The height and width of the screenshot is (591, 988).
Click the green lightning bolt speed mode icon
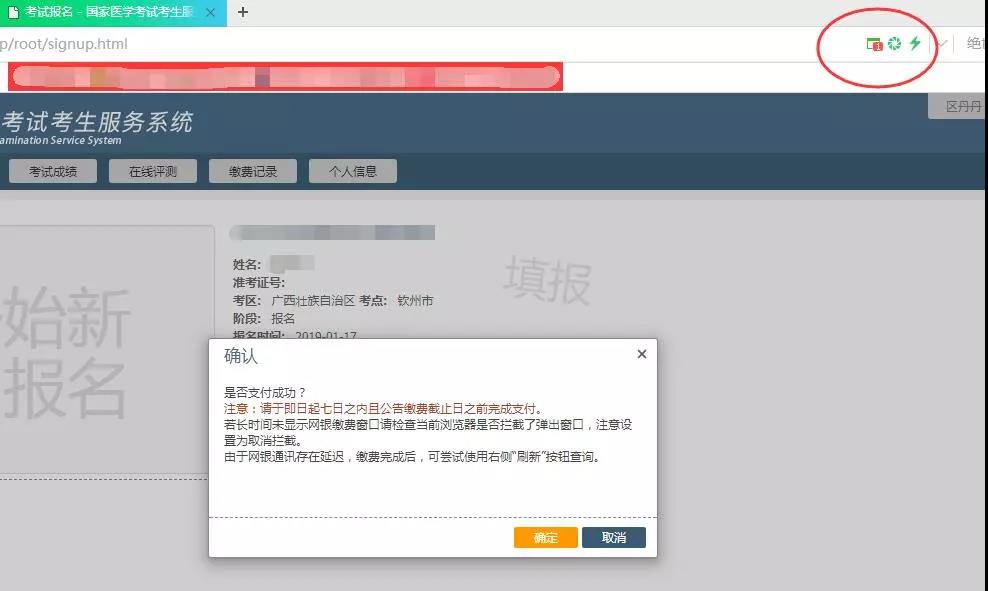914,44
